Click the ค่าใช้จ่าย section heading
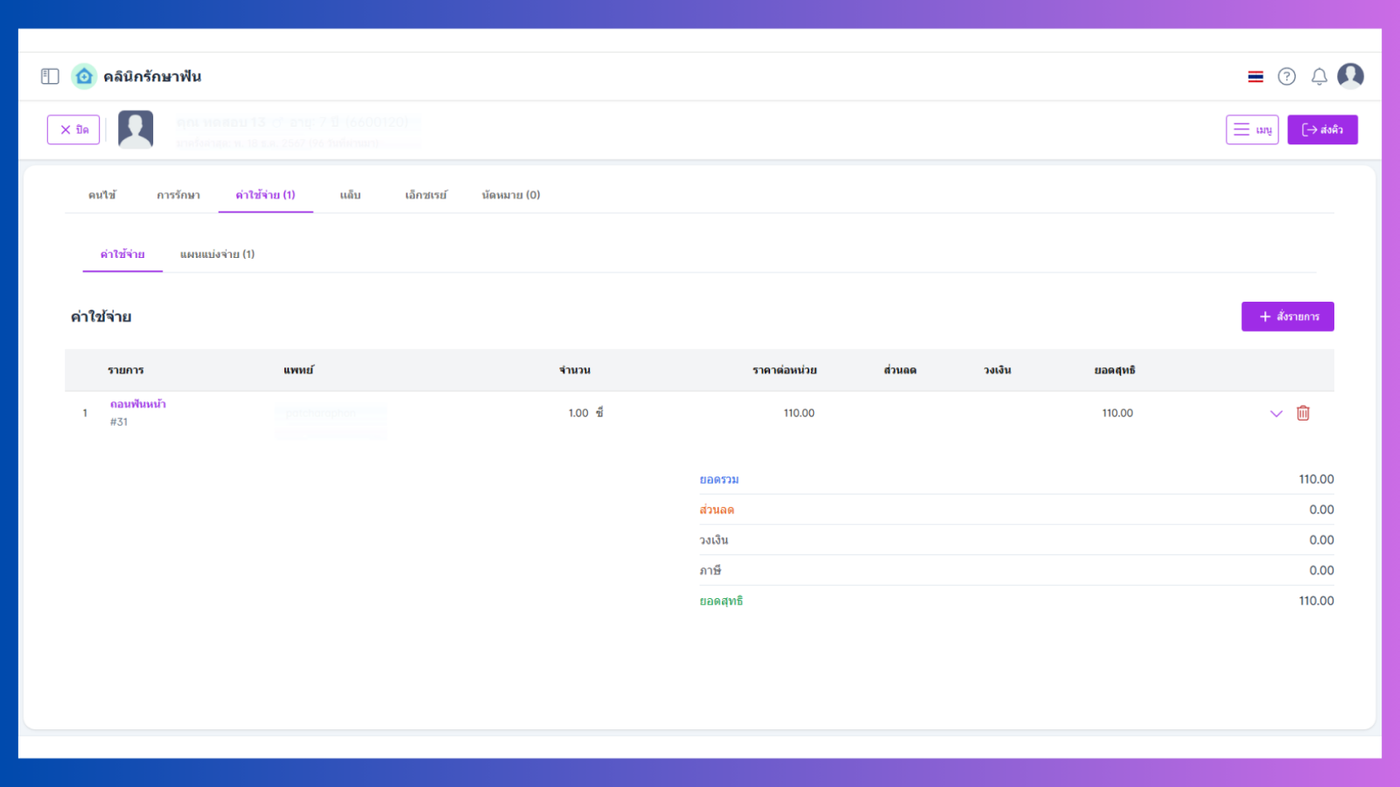Viewport: 1400px width, 787px height. (x=101, y=317)
